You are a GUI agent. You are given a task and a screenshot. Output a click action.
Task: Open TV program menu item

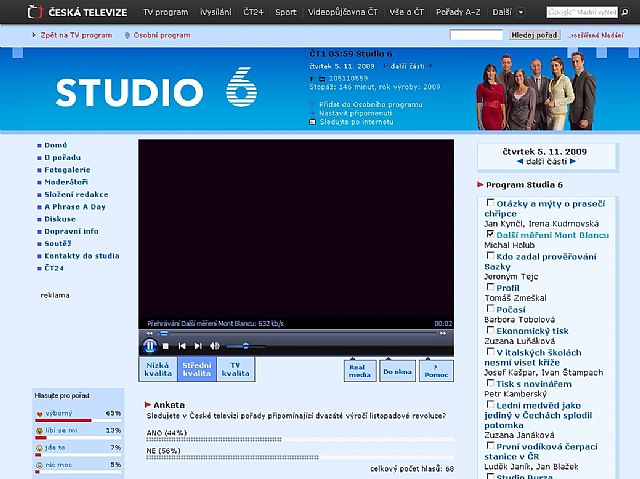(x=166, y=12)
